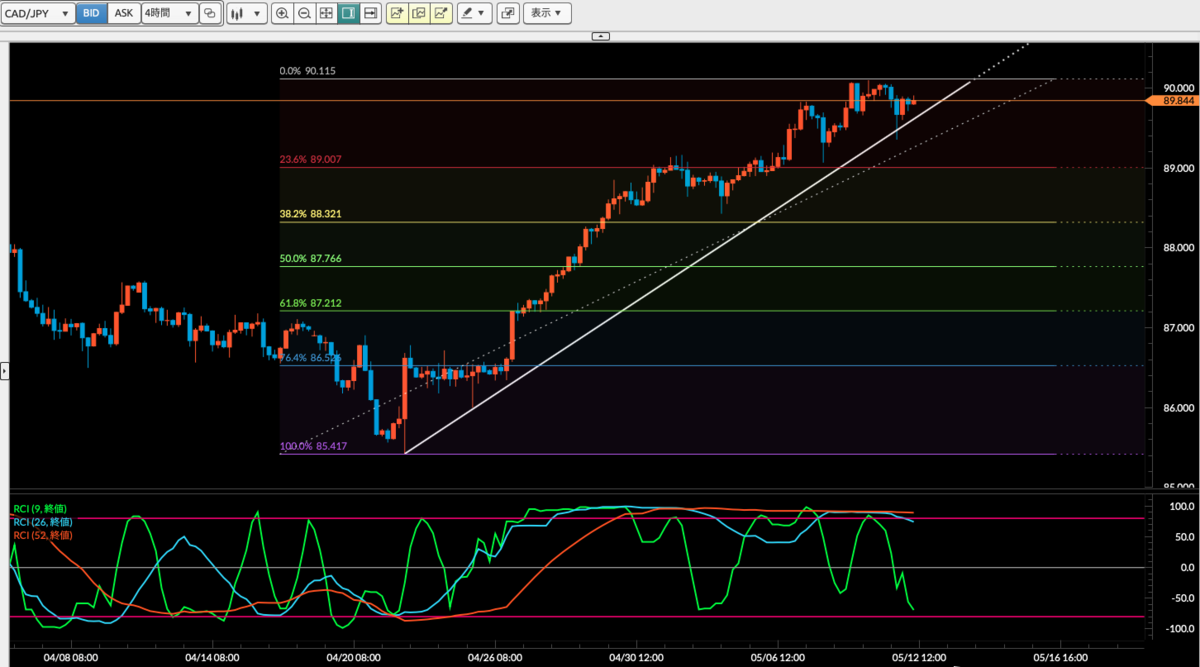Open the 表示 display menu
1200x667 pixels.
click(548, 14)
